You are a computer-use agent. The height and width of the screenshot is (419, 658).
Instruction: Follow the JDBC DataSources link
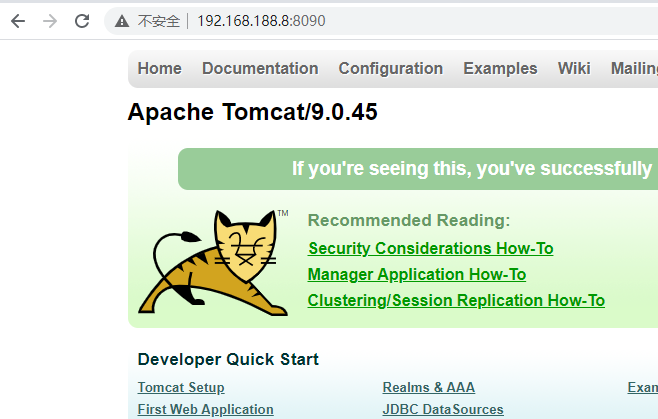(443, 409)
